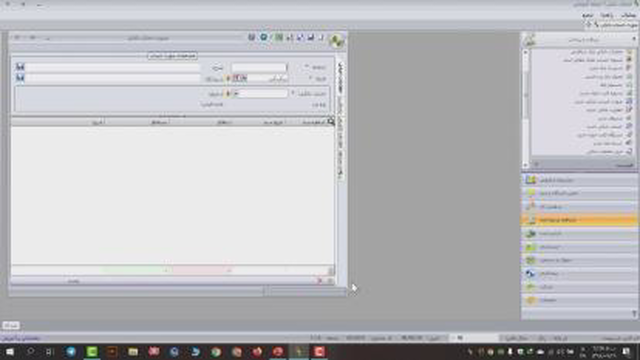This screenshot has height=360, width=640.
Task: Click the gray icon at the form toolbar's left end
Action: click(x=252, y=37)
